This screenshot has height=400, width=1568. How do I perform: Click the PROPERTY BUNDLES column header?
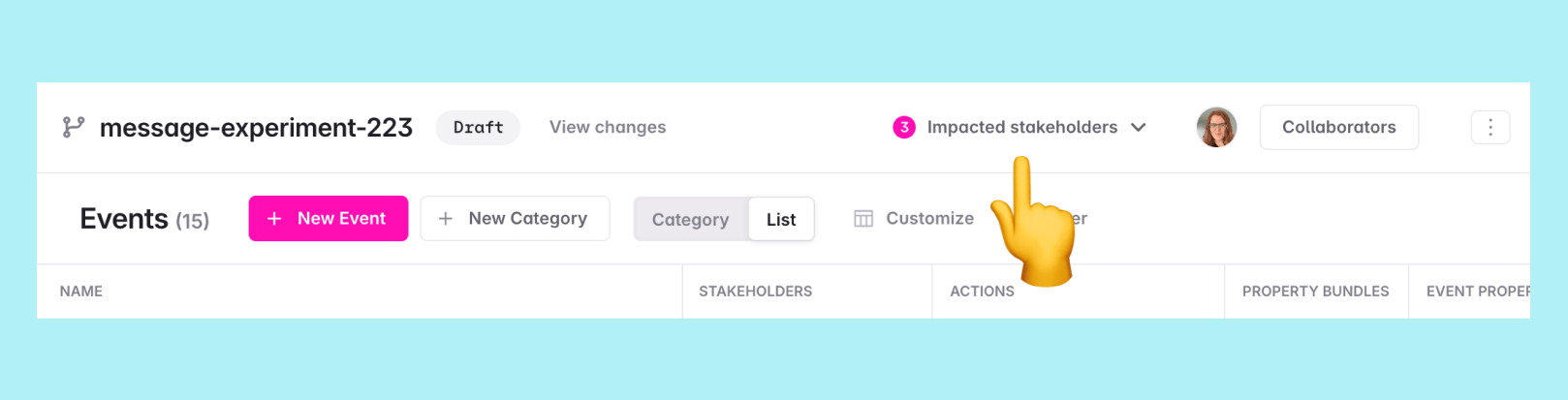pos(1315,292)
